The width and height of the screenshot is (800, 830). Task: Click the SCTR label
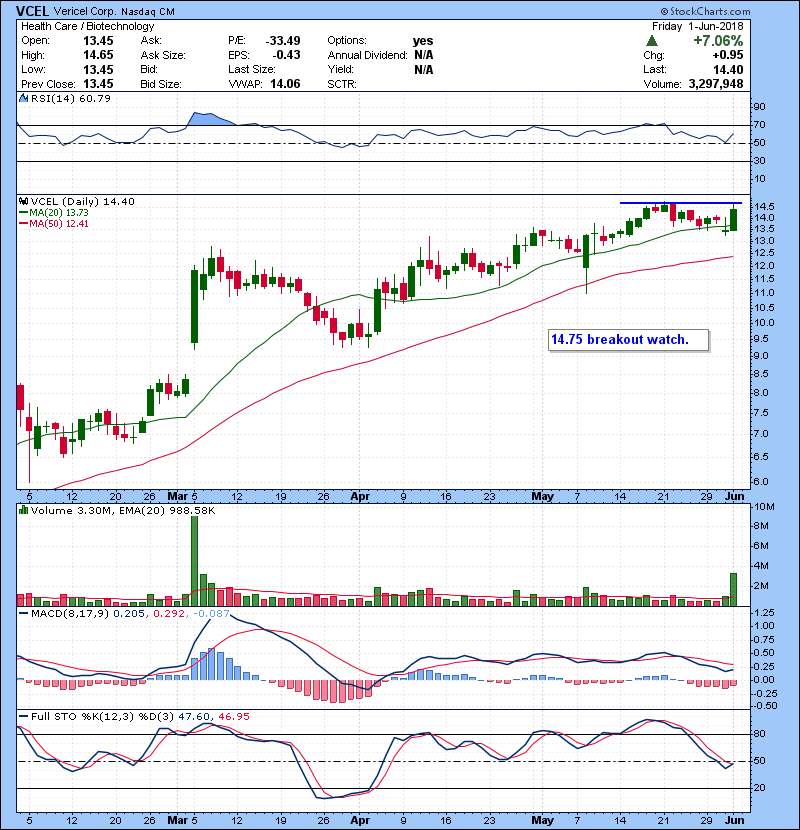(342, 84)
